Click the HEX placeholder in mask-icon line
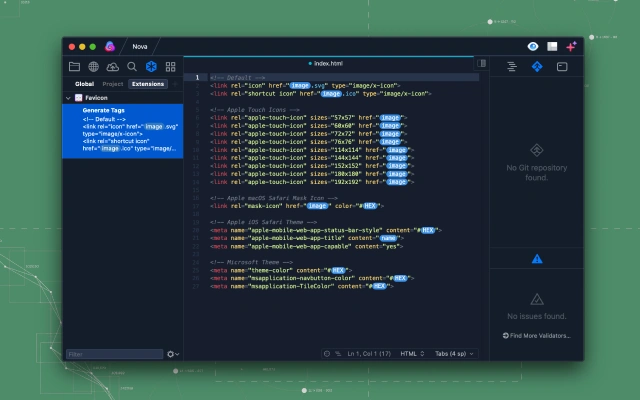The width and height of the screenshot is (640, 400). pos(370,206)
